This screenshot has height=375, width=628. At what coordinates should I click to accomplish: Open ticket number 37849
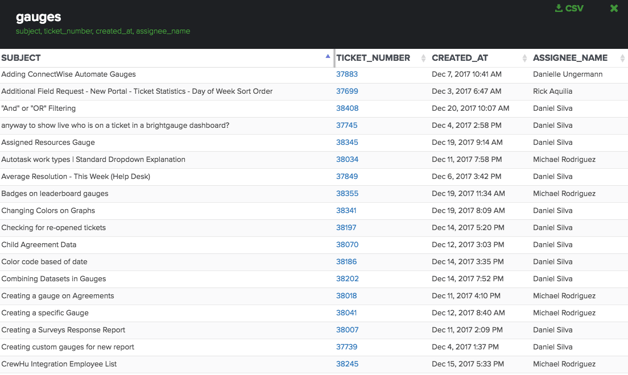point(347,177)
